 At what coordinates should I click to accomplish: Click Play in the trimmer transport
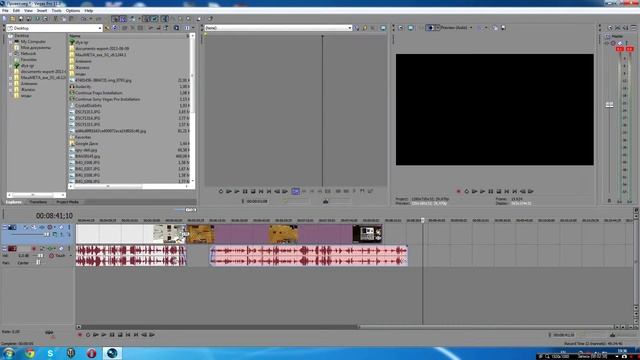click(x=237, y=191)
